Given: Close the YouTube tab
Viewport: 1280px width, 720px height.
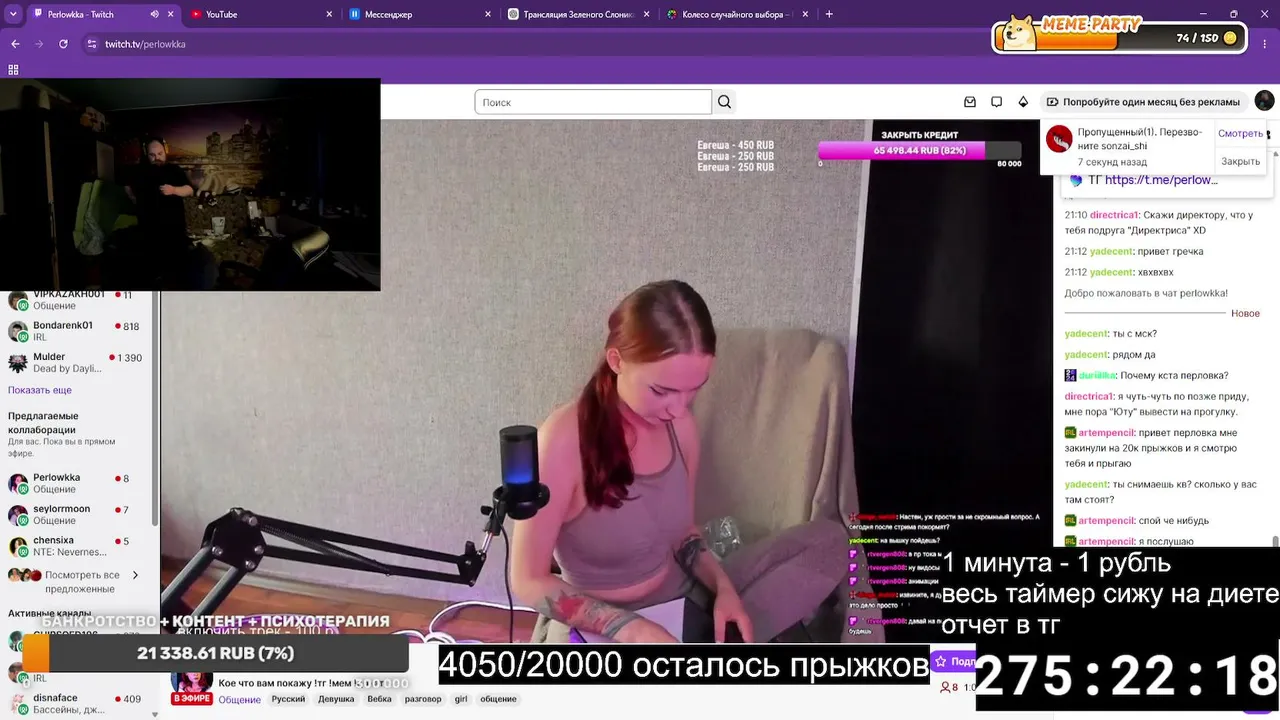Looking at the screenshot, I should tap(329, 14).
